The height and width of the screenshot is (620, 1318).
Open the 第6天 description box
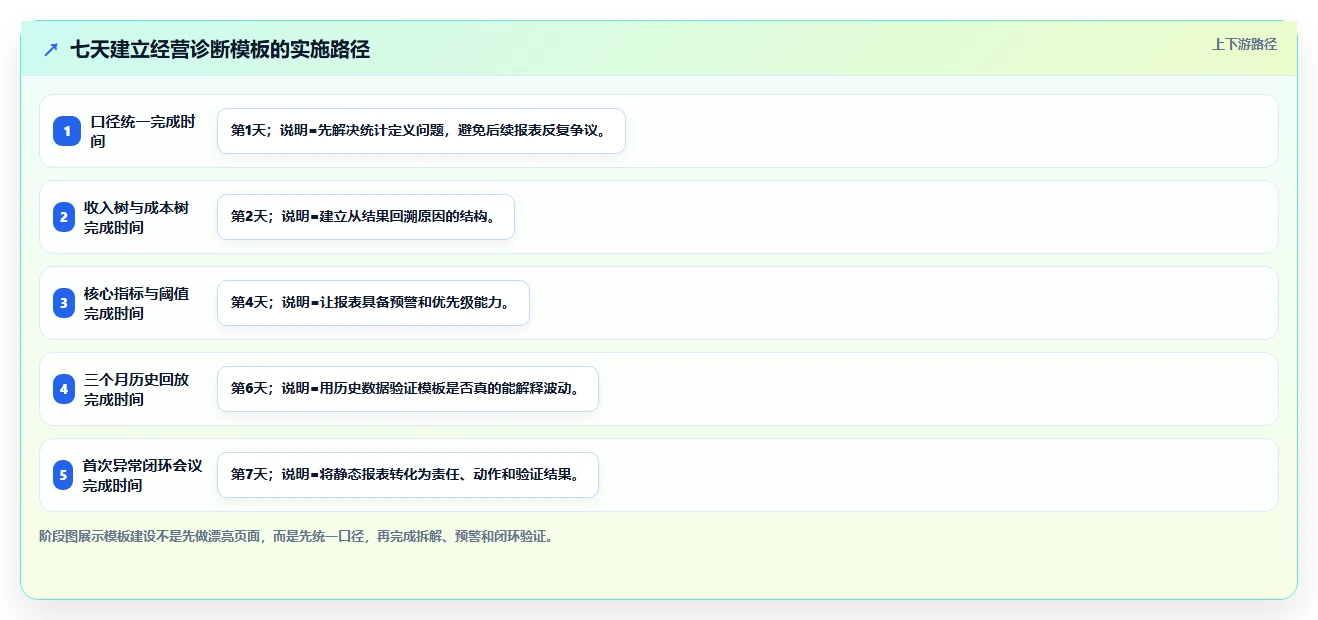click(x=408, y=389)
